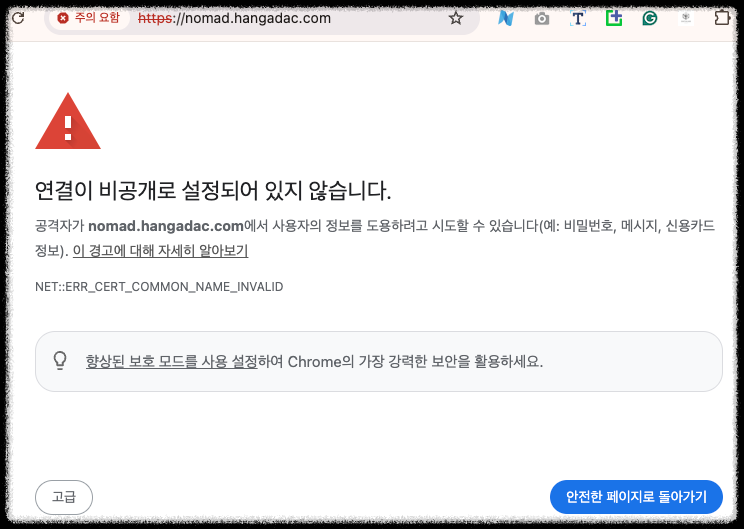Open '향상된 보호 모드를 사용 설정' link
Screen dimensions: 744x529
point(171,362)
